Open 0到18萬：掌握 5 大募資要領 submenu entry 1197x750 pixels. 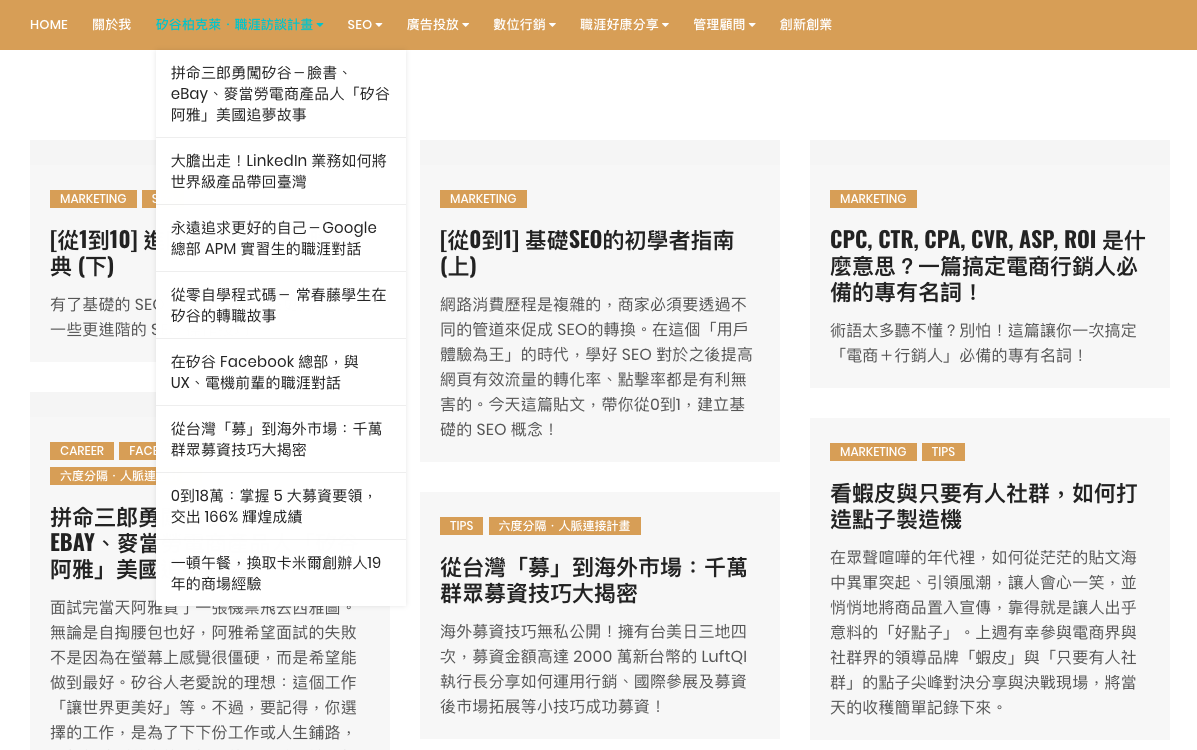click(x=281, y=506)
